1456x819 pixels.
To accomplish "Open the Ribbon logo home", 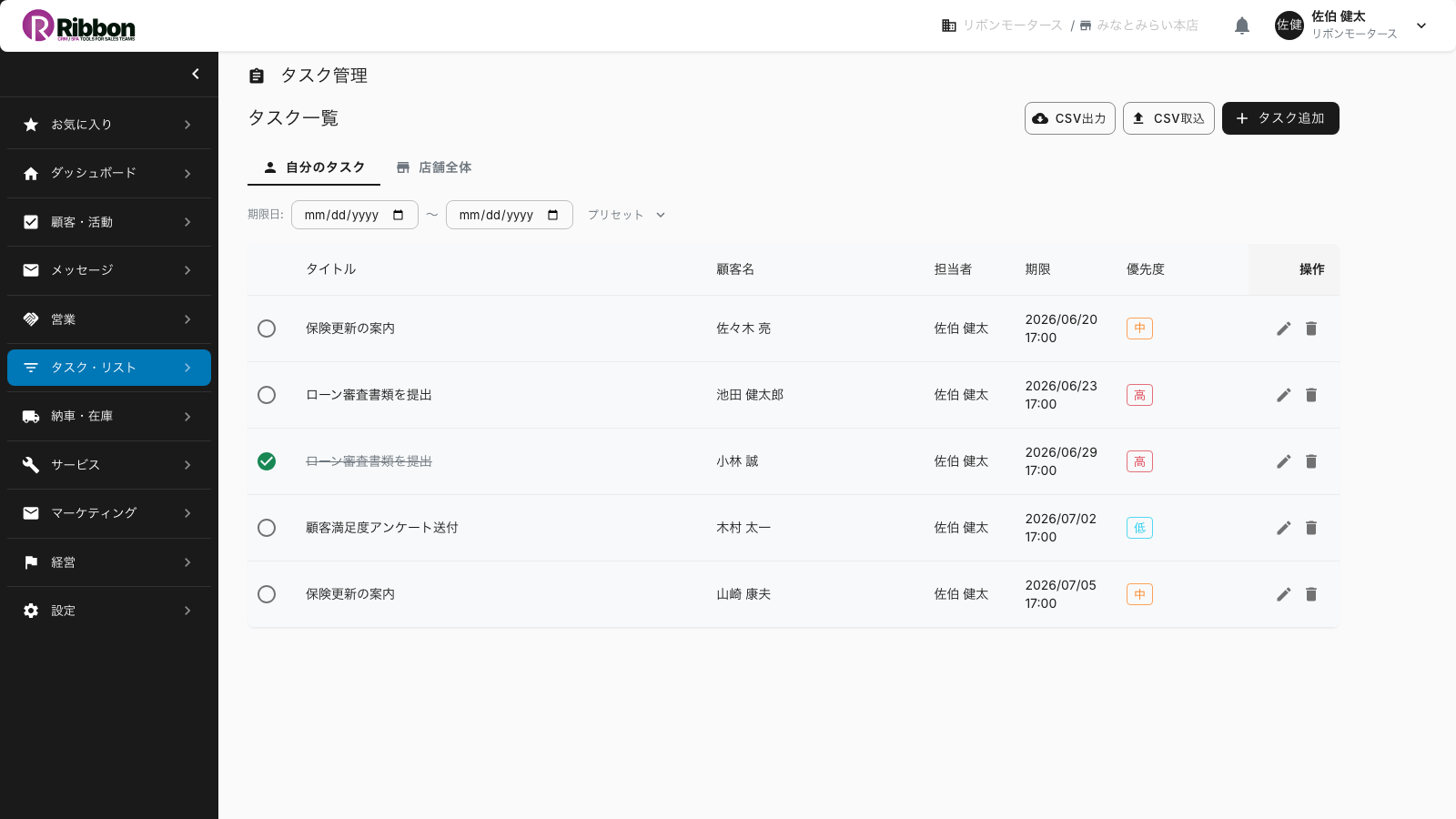I will click(x=79, y=25).
